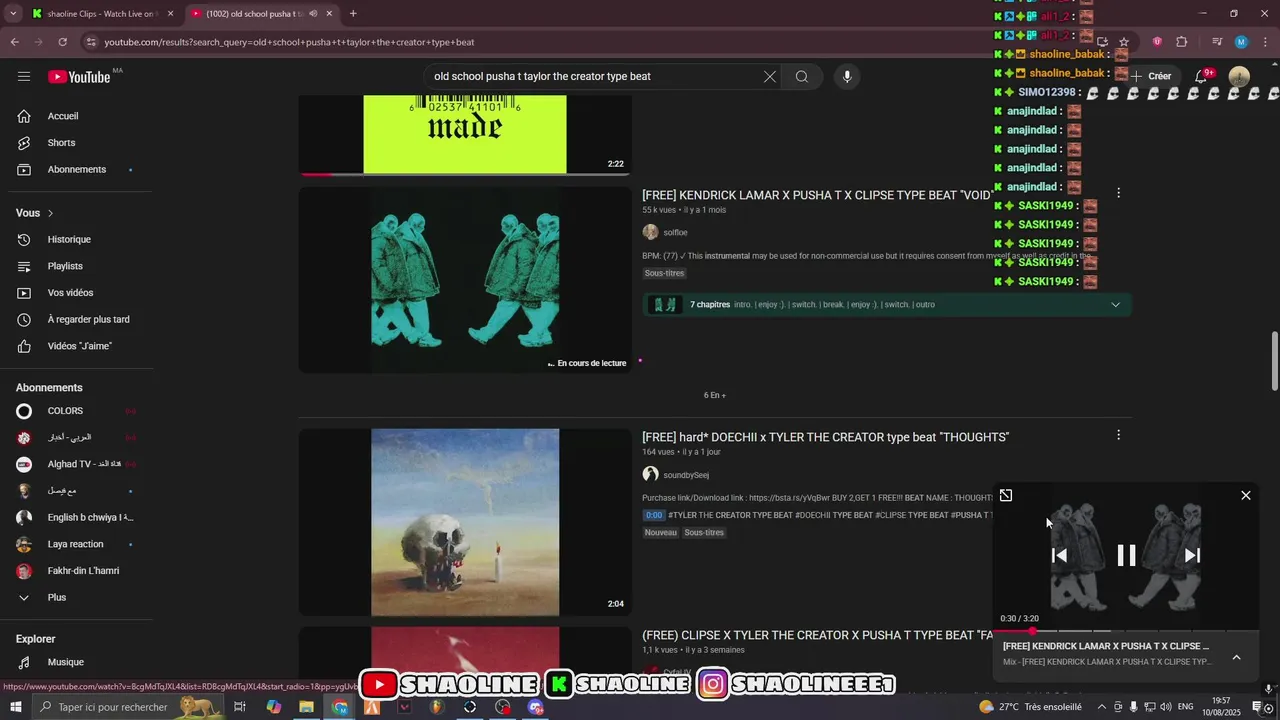Open the Chrome tab search dropdown
This screenshot has height=720, width=1280.
point(13,14)
